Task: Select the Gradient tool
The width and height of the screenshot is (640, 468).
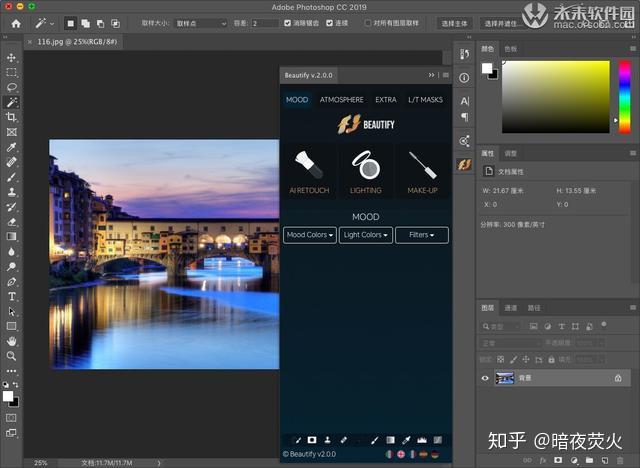Action: point(11,237)
